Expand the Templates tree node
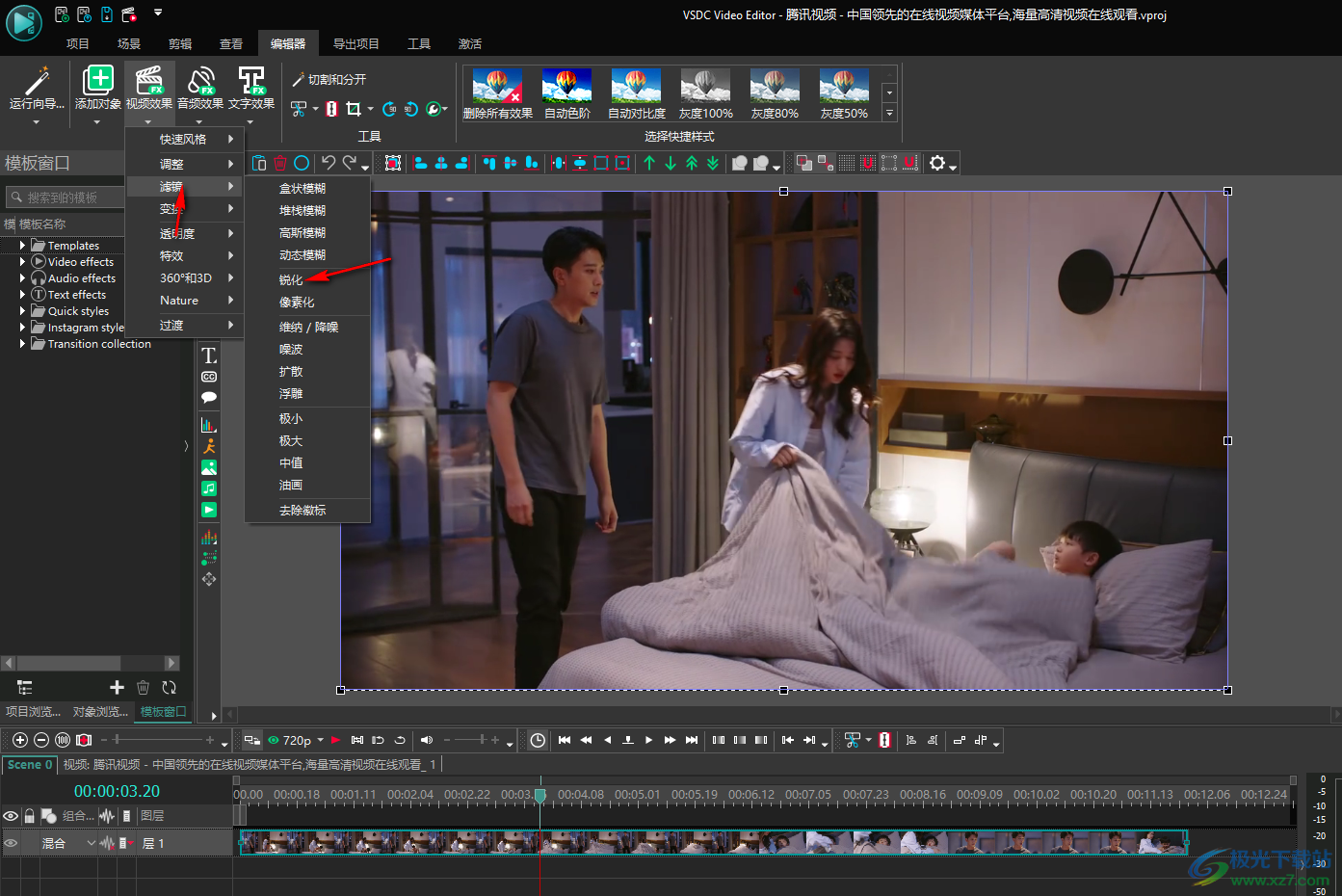The width and height of the screenshot is (1342, 896). point(22,246)
